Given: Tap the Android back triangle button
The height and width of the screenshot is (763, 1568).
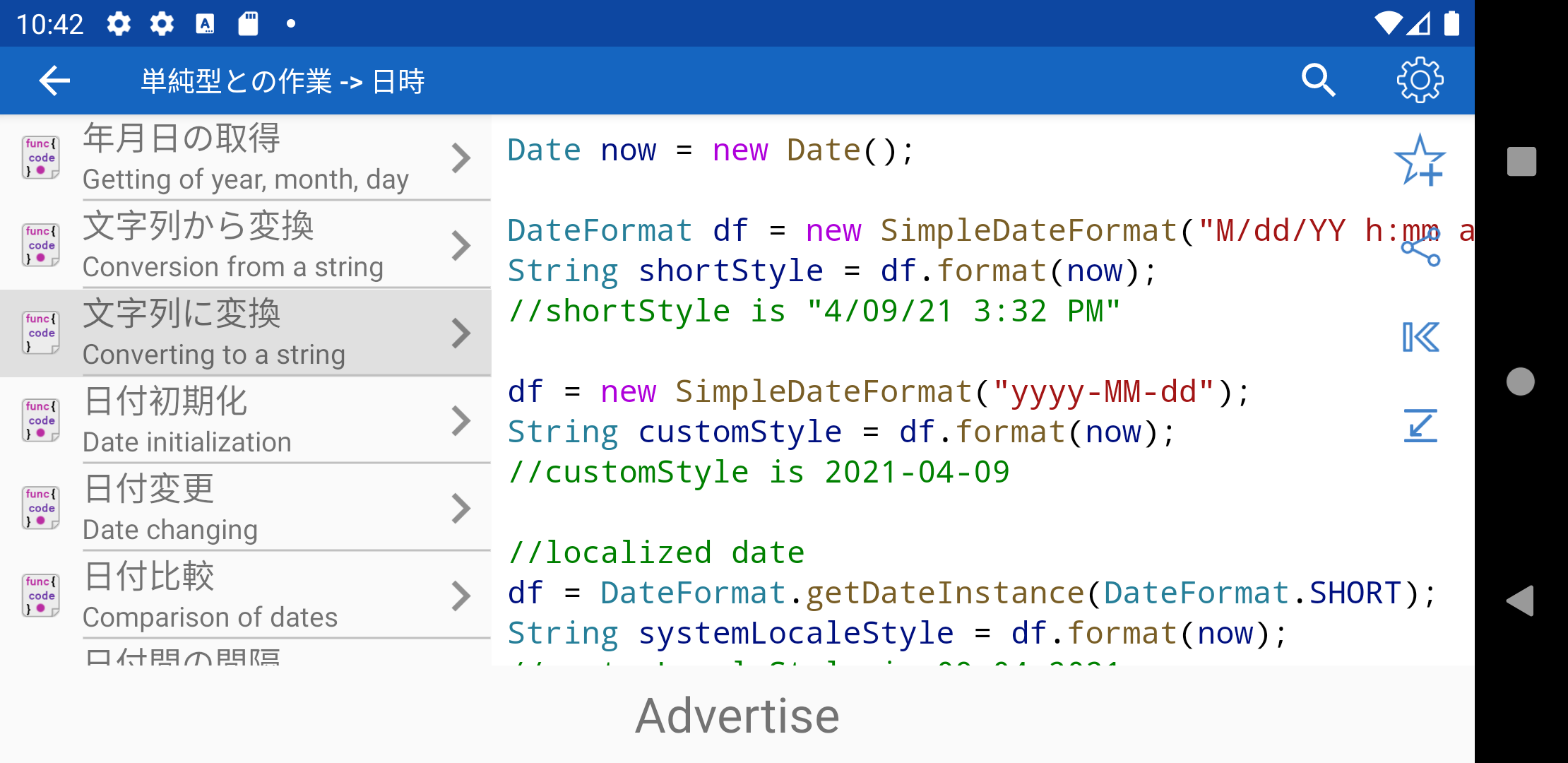Looking at the screenshot, I should pyautogui.click(x=1520, y=601).
